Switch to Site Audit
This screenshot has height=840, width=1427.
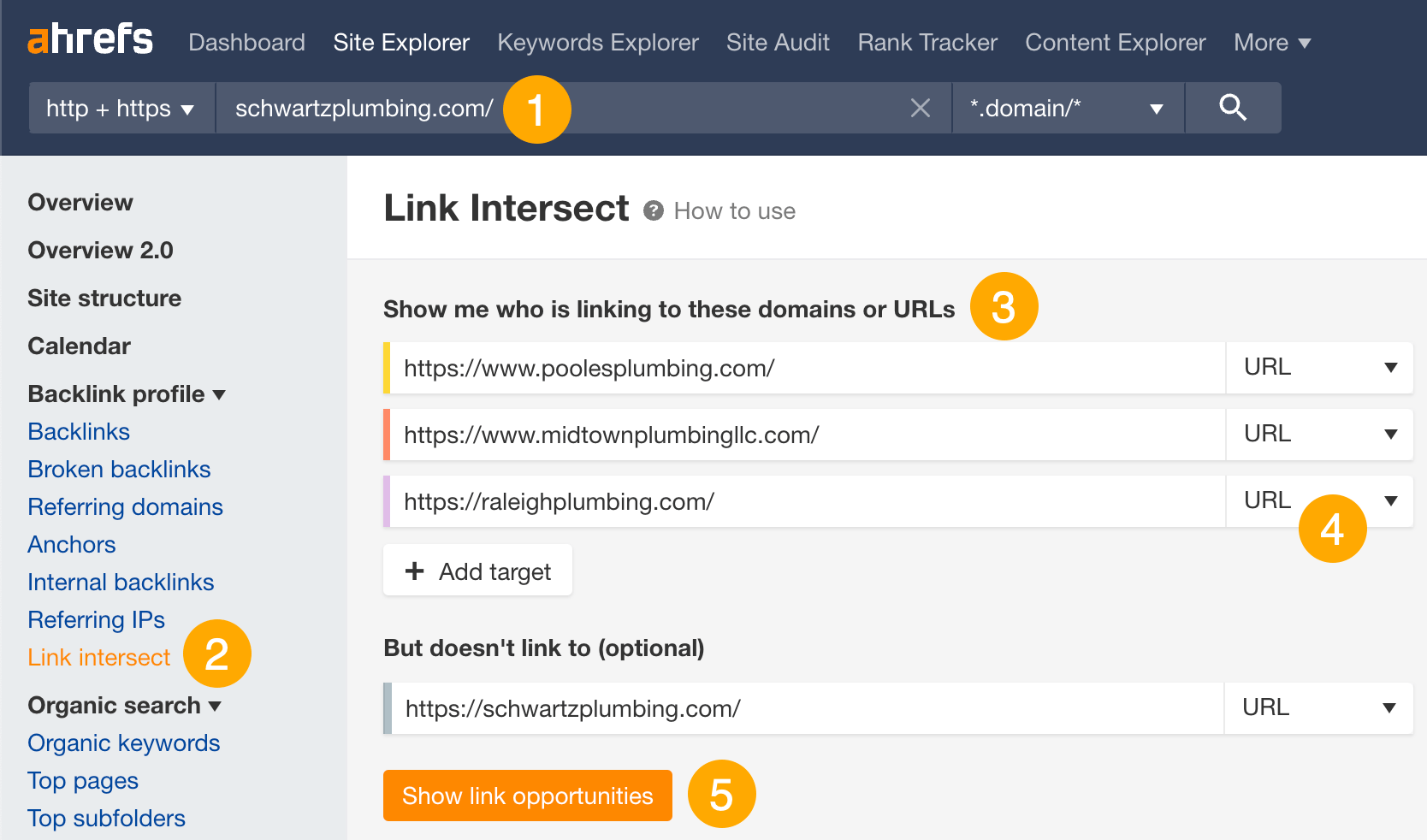tap(777, 42)
